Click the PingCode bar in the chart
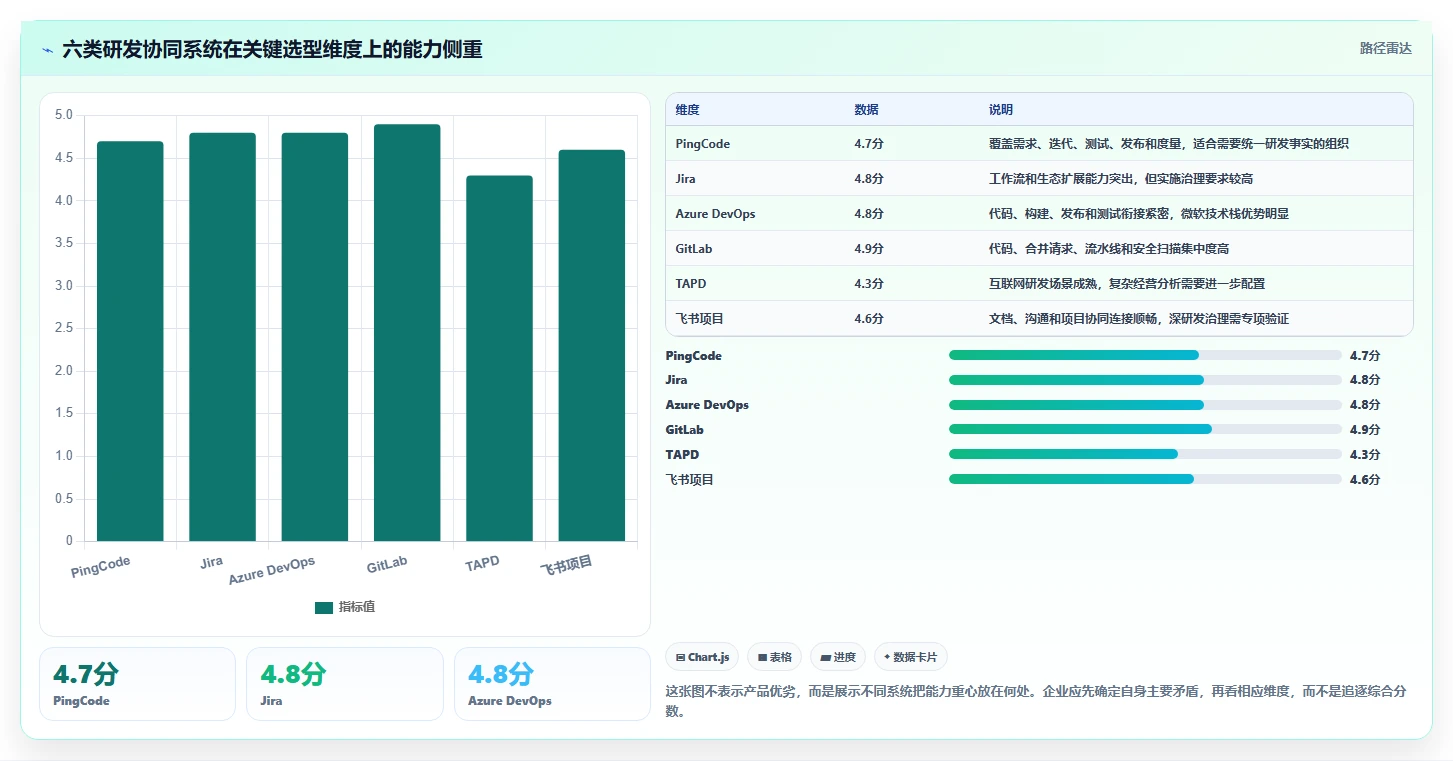 [130, 341]
